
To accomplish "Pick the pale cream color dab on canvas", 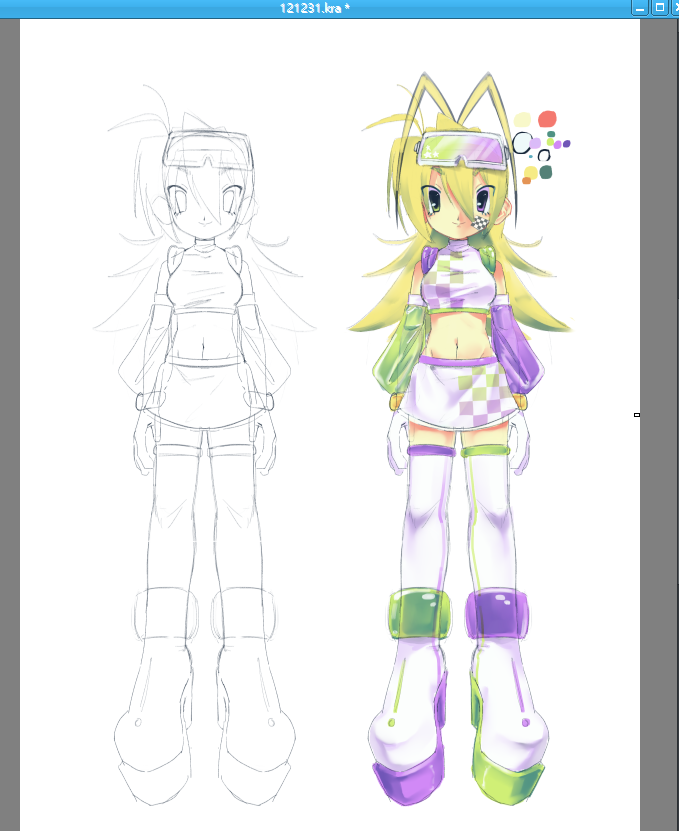I will click(522, 120).
